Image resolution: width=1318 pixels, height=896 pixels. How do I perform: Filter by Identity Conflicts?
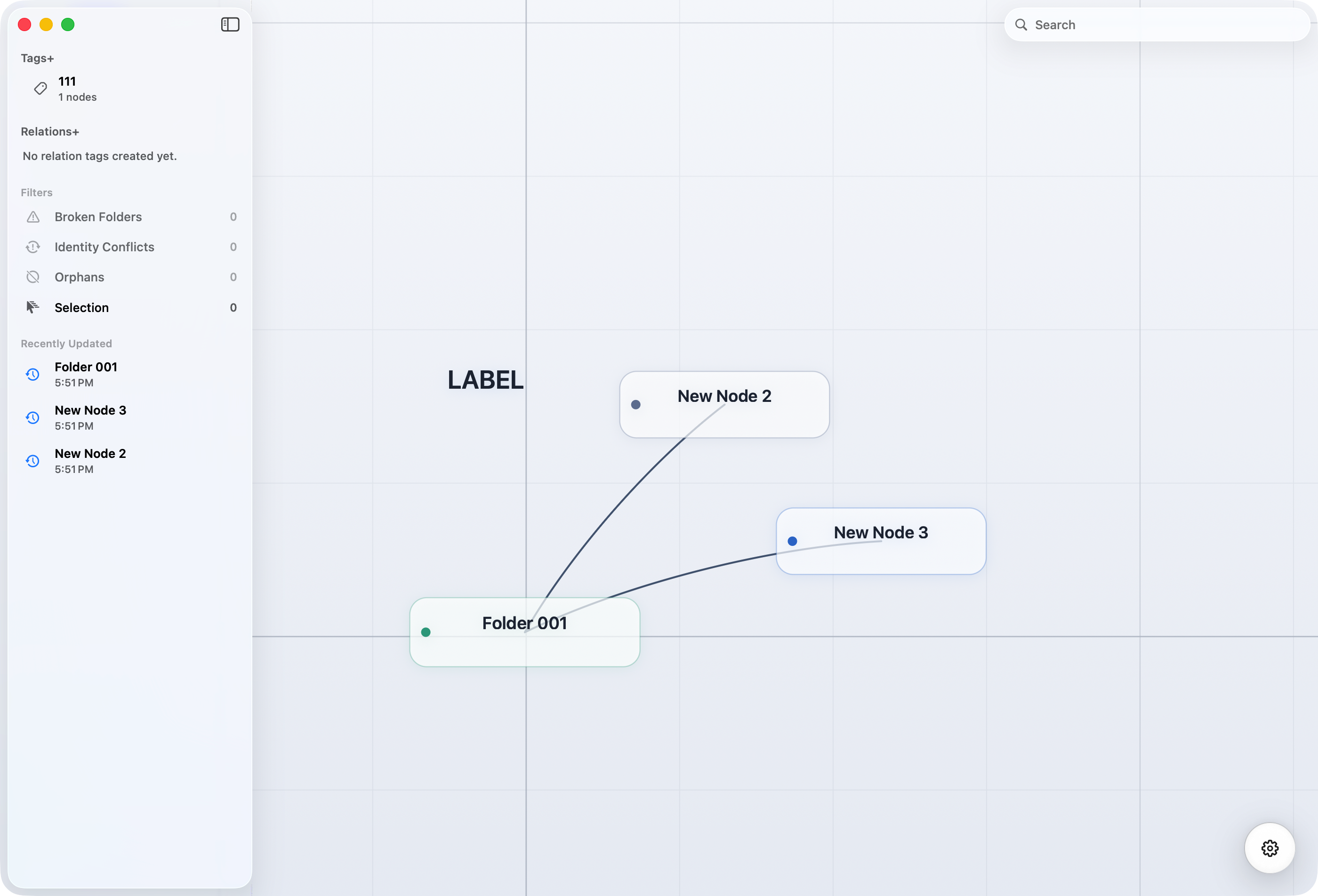click(x=104, y=247)
